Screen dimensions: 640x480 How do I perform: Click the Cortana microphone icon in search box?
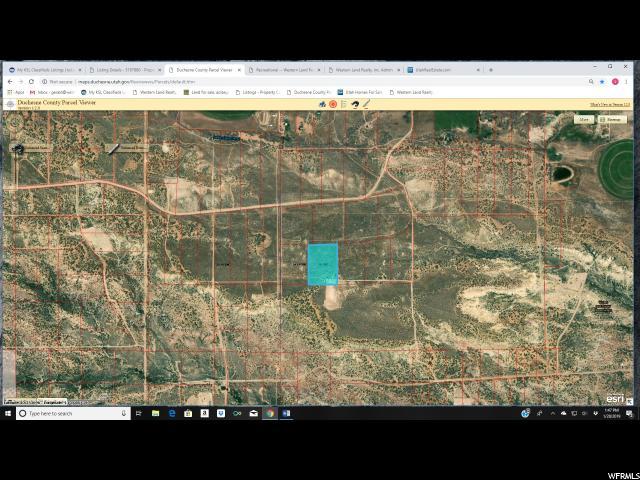pyautogui.click(x=124, y=413)
